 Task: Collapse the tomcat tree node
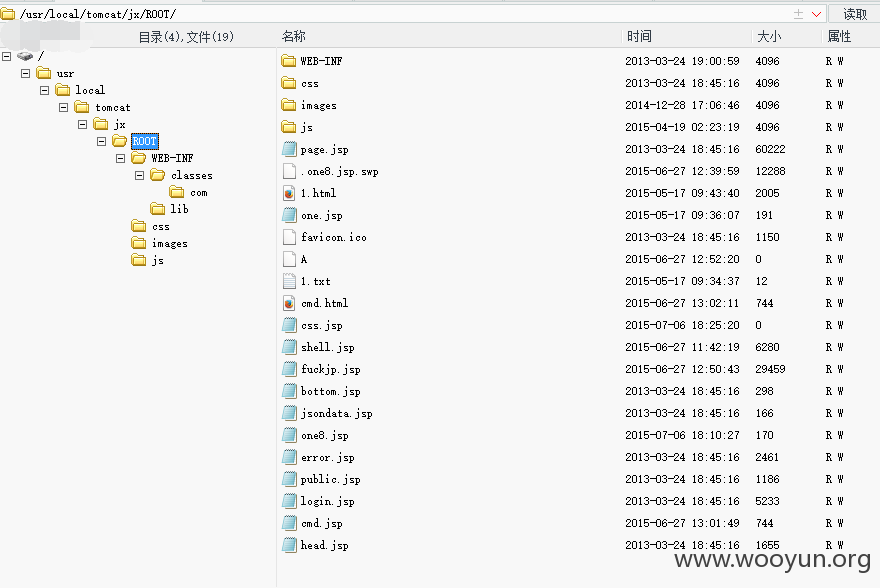(63, 107)
